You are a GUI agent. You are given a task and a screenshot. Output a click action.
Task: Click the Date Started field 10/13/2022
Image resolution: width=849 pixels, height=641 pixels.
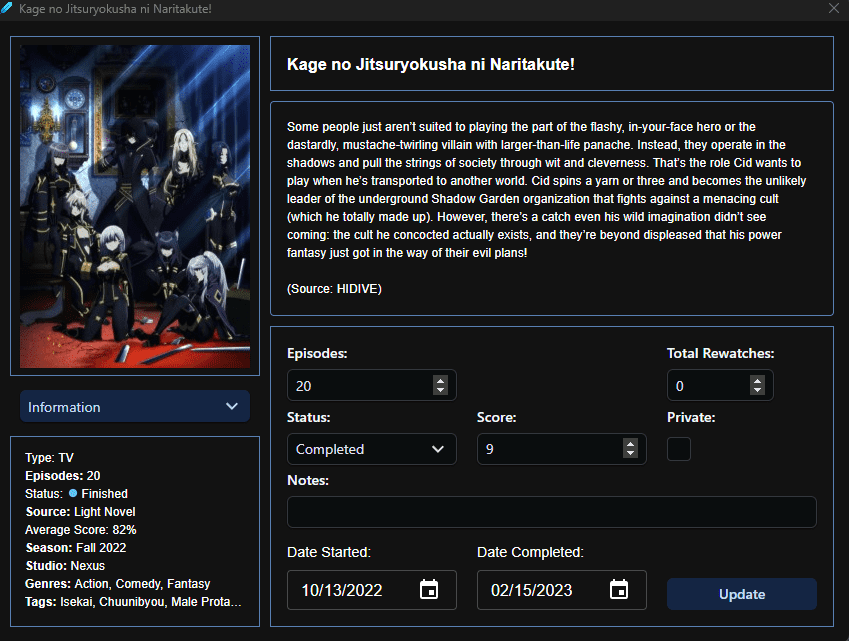(x=371, y=590)
